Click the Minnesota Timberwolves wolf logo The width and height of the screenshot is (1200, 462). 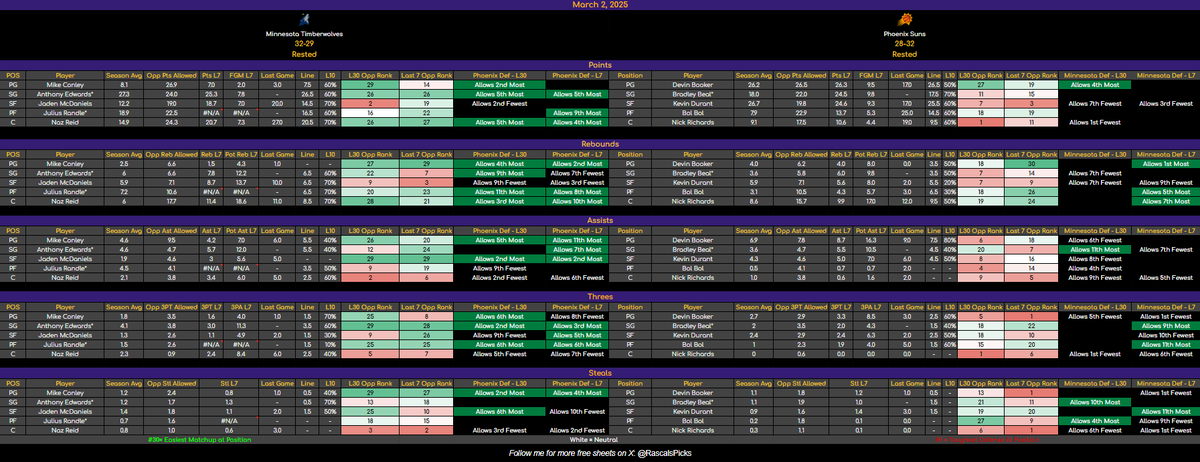[x=303, y=19]
